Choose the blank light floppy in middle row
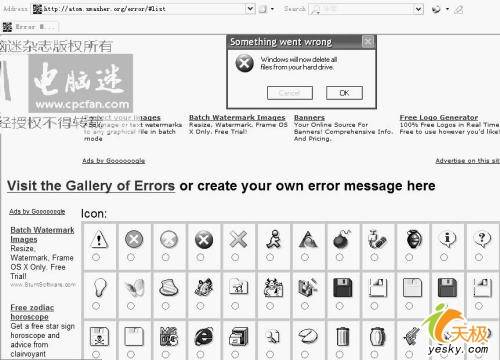The image size is (500, 360). [412, 287]
